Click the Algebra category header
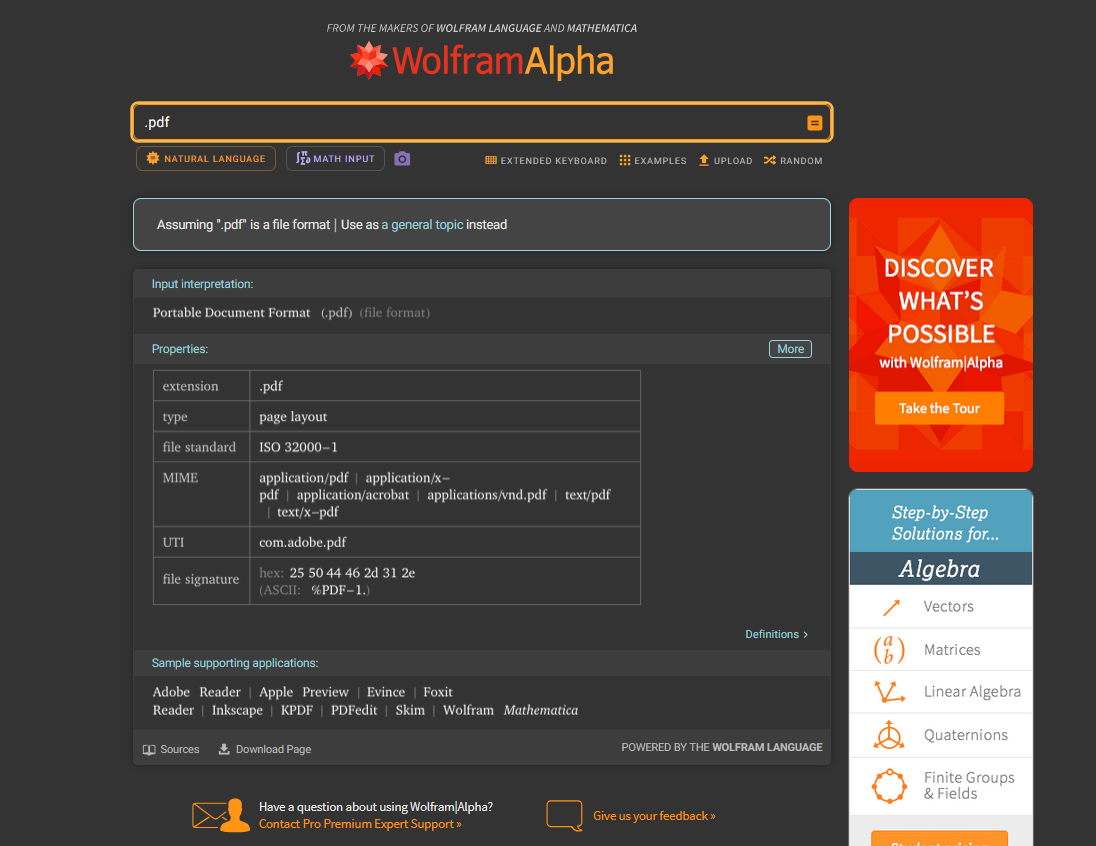The height and width of the screenshot is (846, 1096). [x=940, y=568]
